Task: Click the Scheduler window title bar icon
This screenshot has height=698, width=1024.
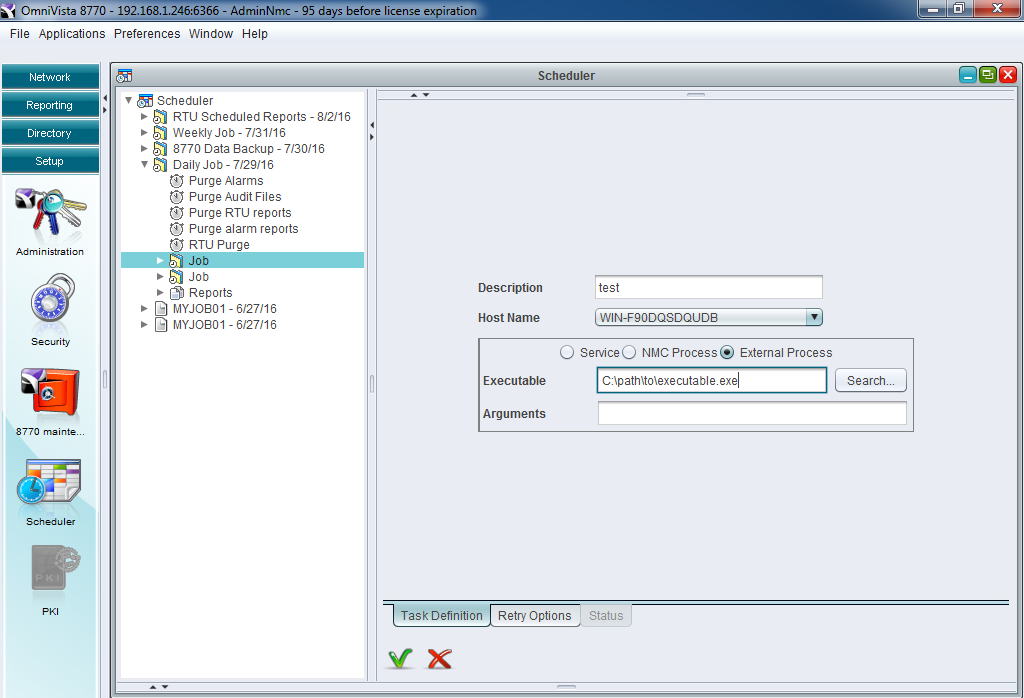Action: pos(124,76)
